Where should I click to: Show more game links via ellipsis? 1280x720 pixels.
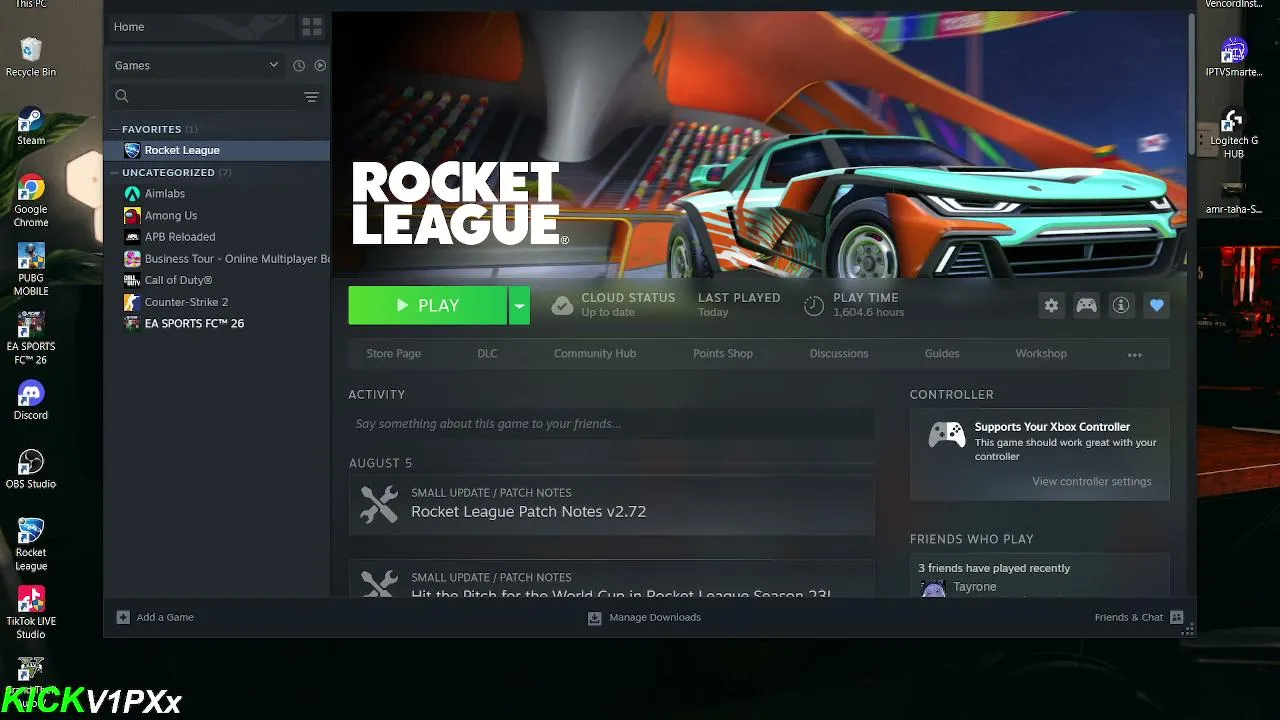tap(1134, 354)
